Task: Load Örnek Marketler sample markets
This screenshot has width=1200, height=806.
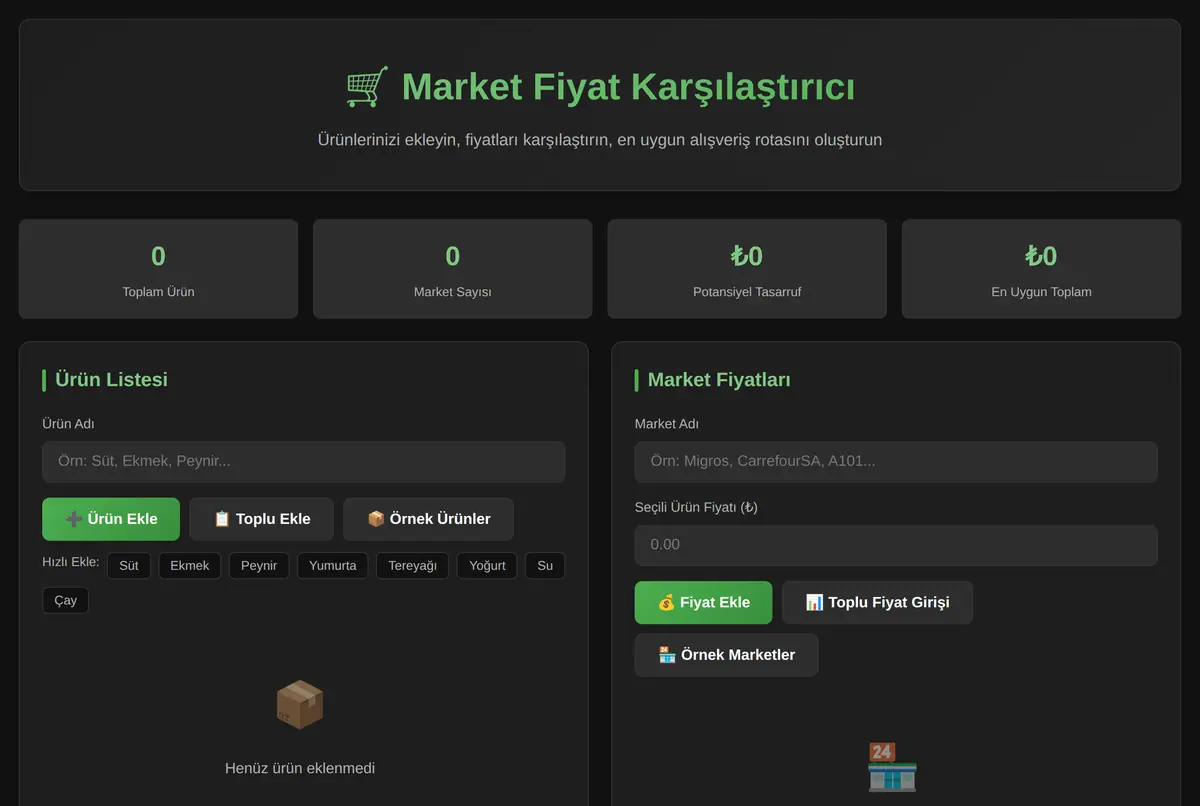Action: 726,655
